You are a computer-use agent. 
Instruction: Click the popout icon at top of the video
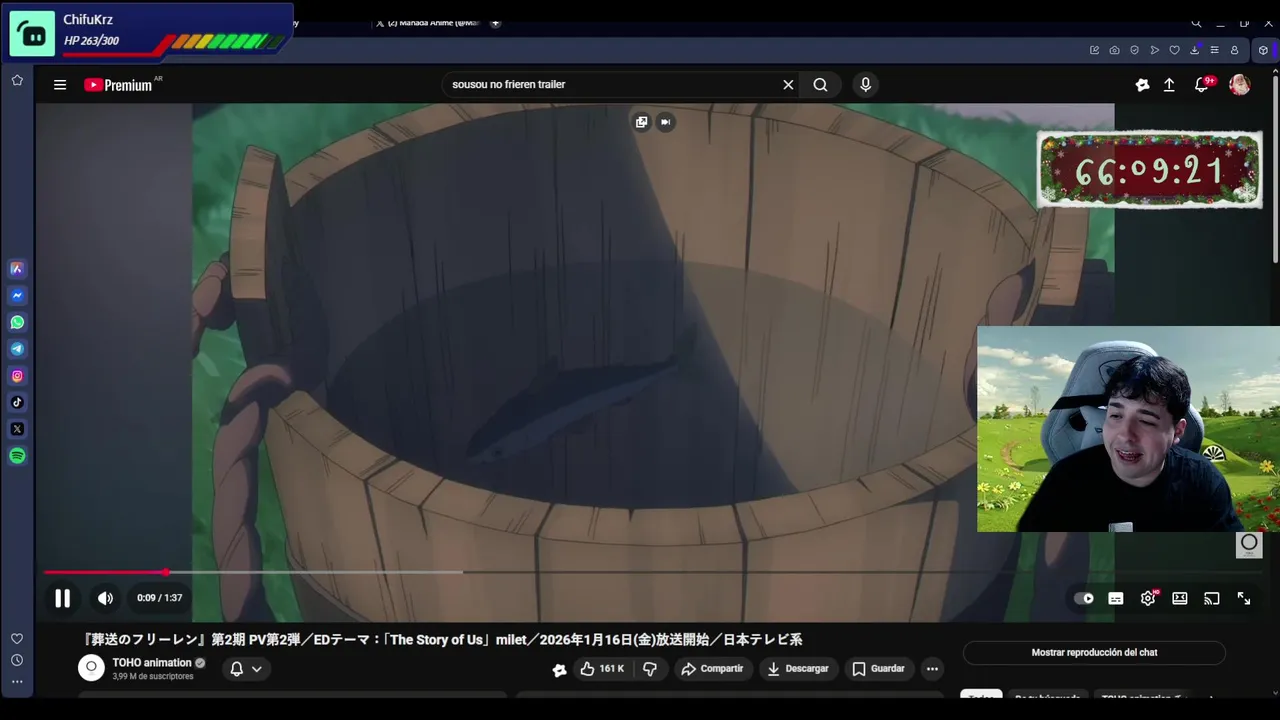pos(641,122)
